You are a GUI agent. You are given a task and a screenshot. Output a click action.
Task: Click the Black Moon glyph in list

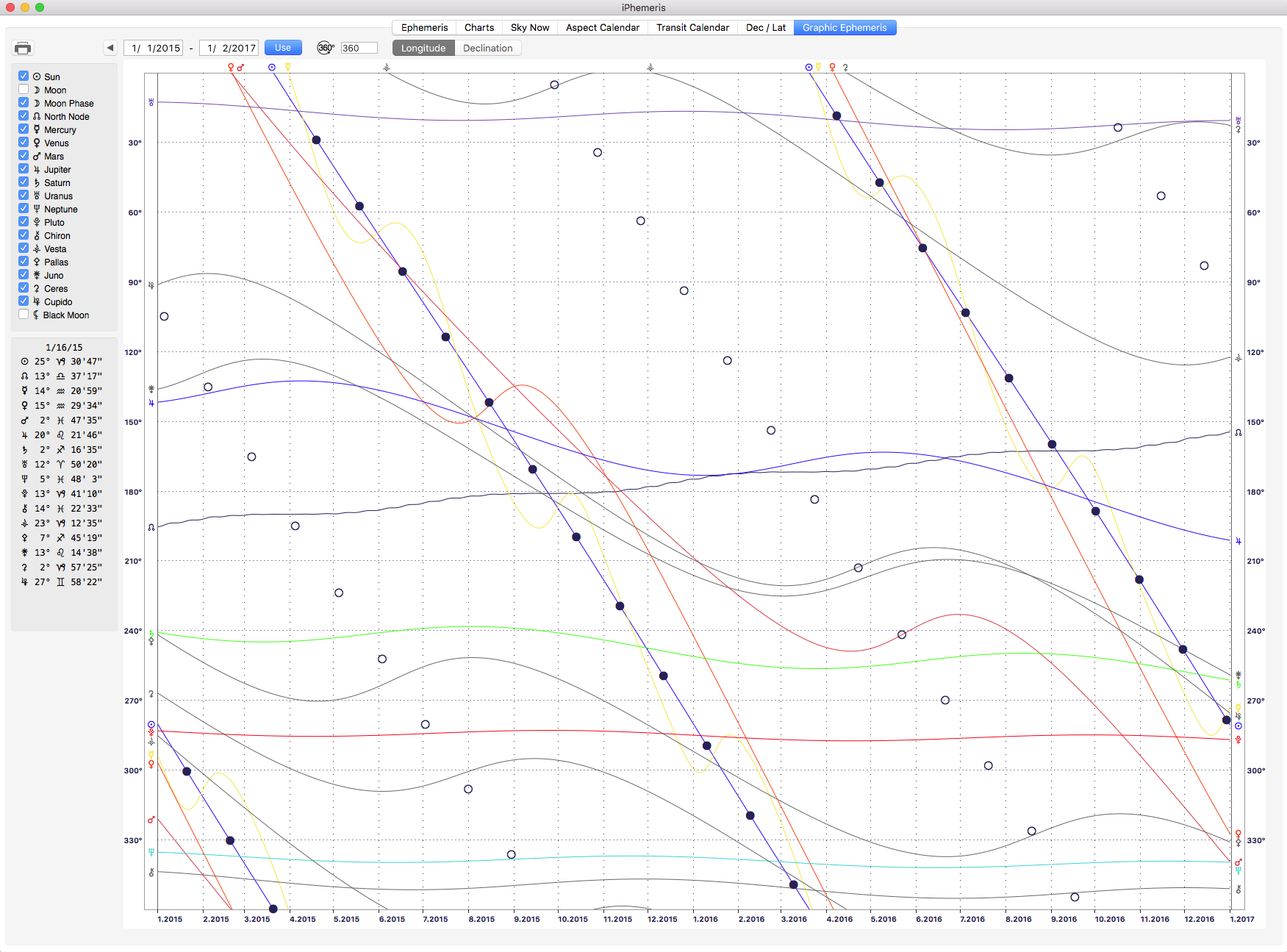click(36, 315)
